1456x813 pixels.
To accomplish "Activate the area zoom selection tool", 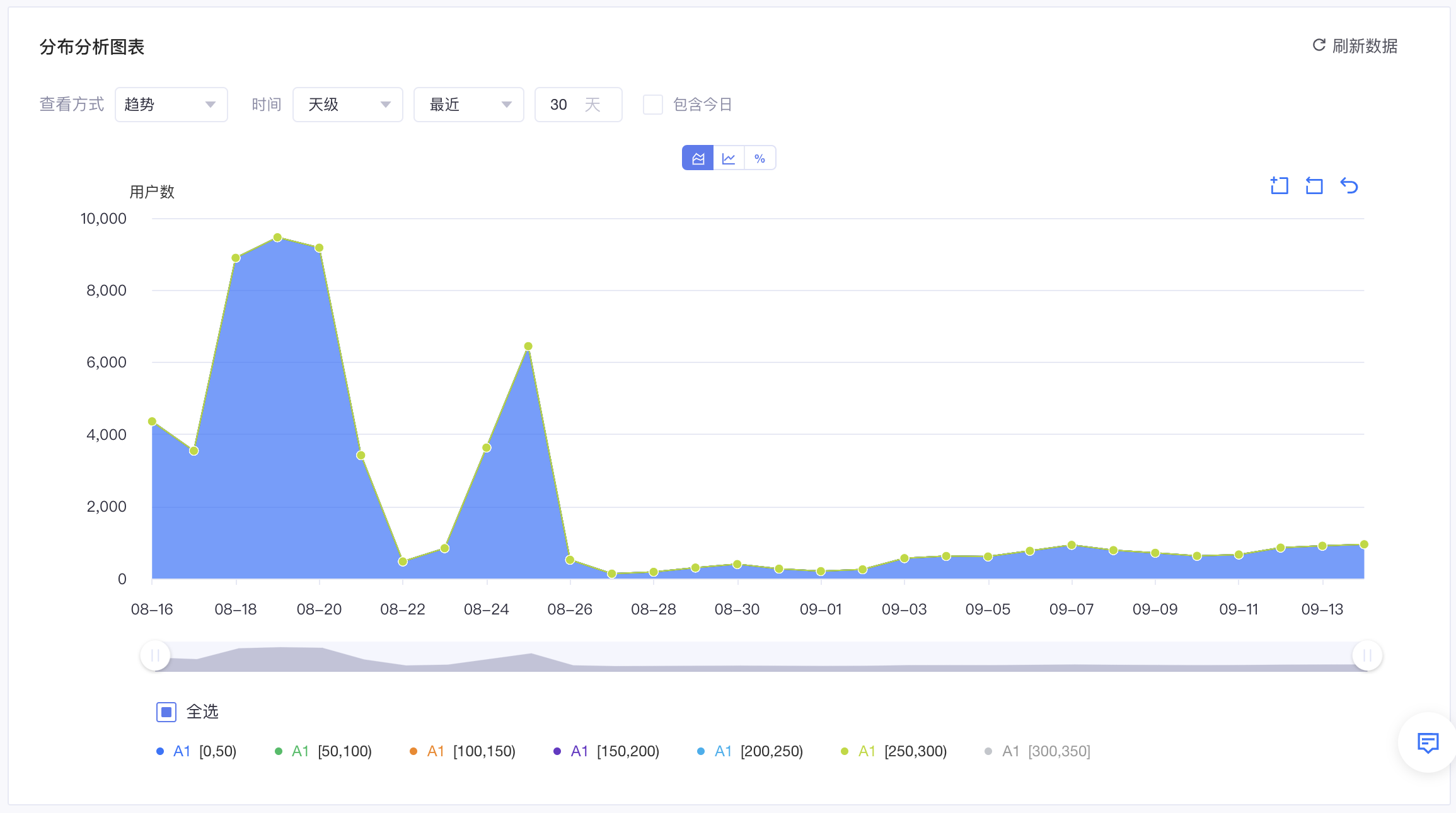I will 1280,186.
